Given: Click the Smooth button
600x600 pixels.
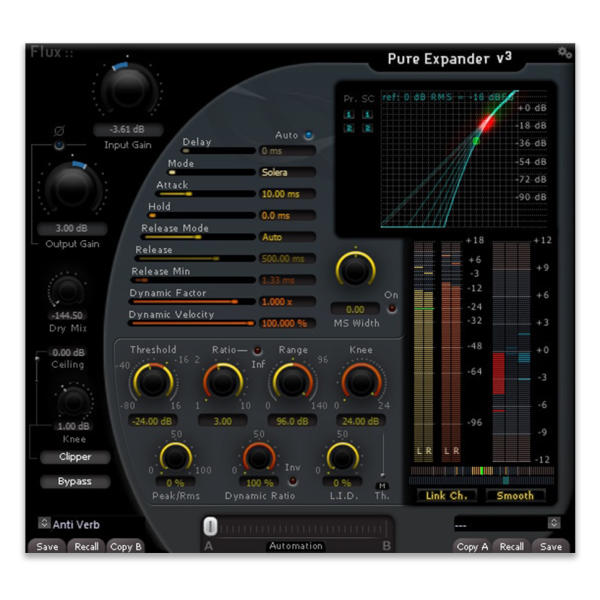Looking at the screenshot, I should click(515, 496).
